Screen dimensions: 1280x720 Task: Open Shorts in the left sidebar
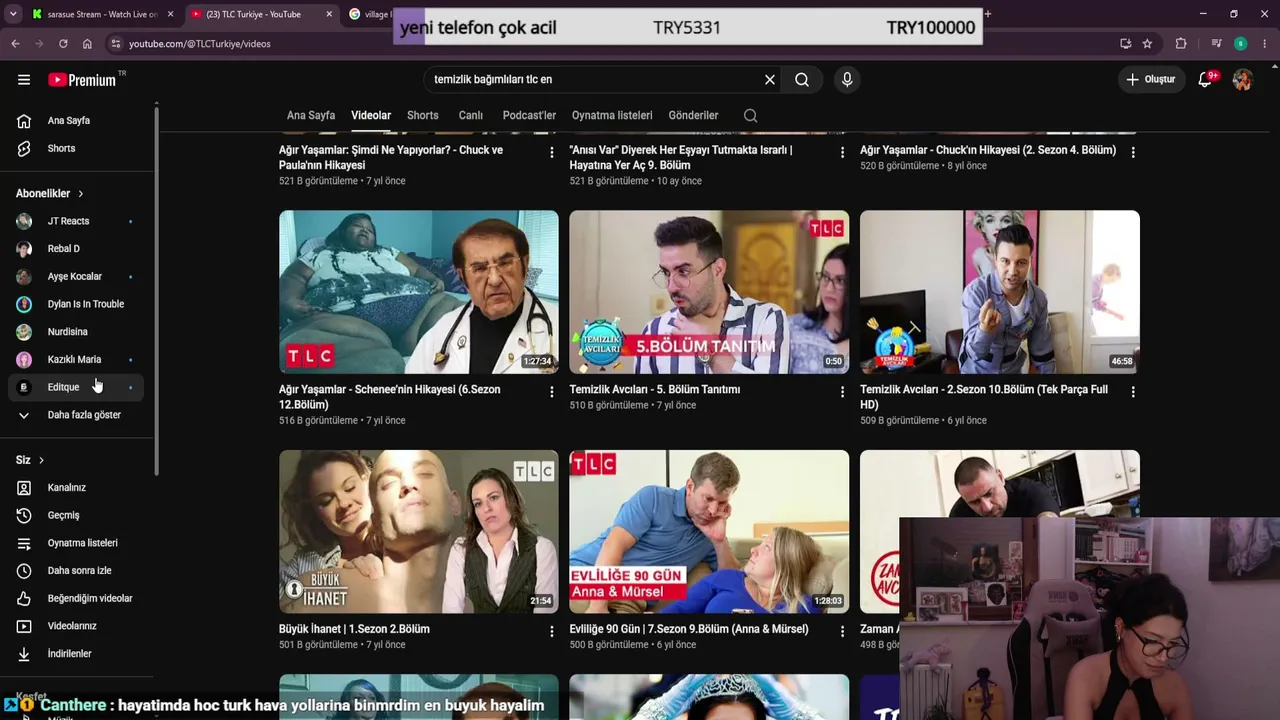tap(78, 148)
